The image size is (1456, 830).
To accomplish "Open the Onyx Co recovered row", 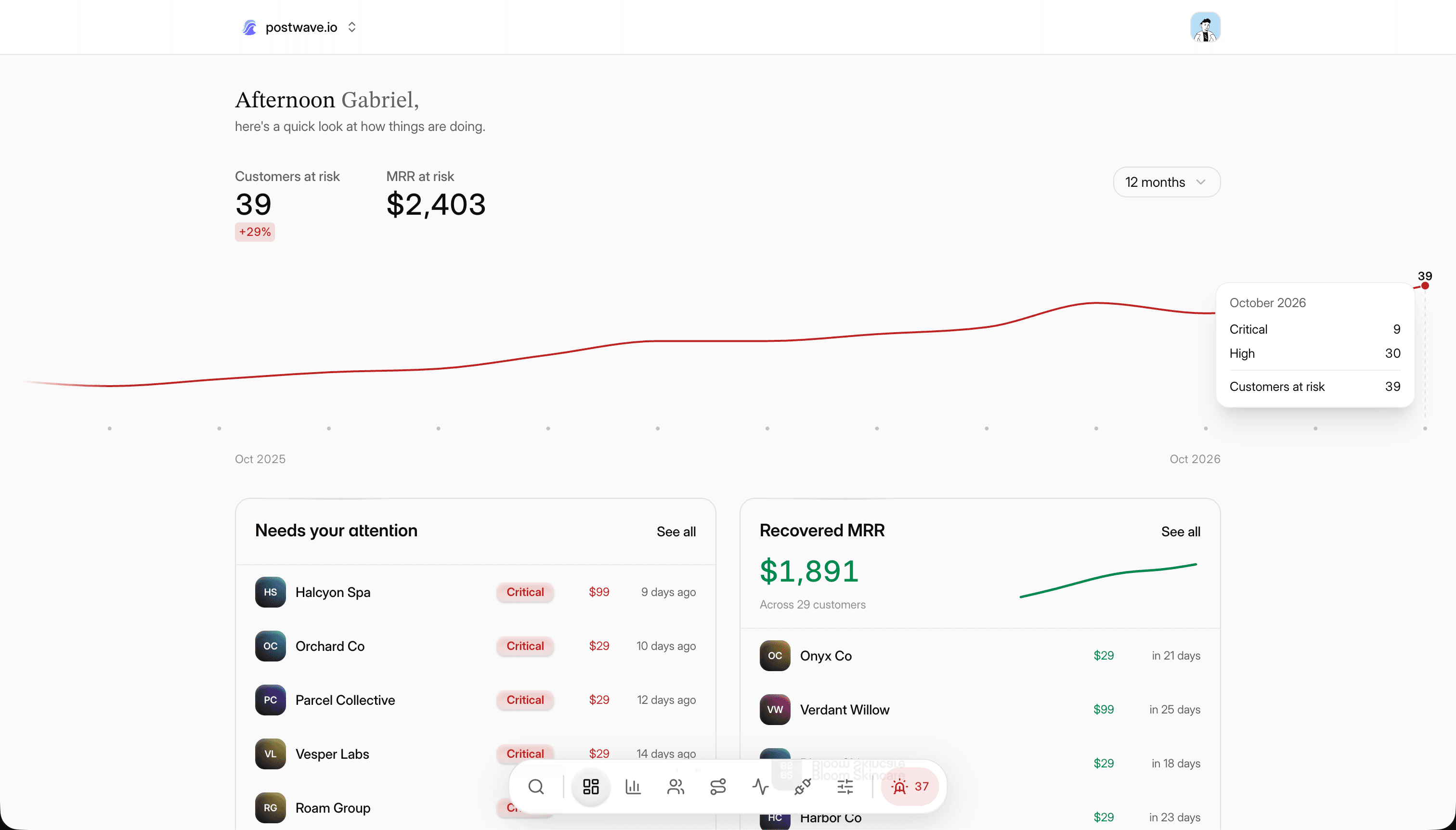I will click(980, 656).
